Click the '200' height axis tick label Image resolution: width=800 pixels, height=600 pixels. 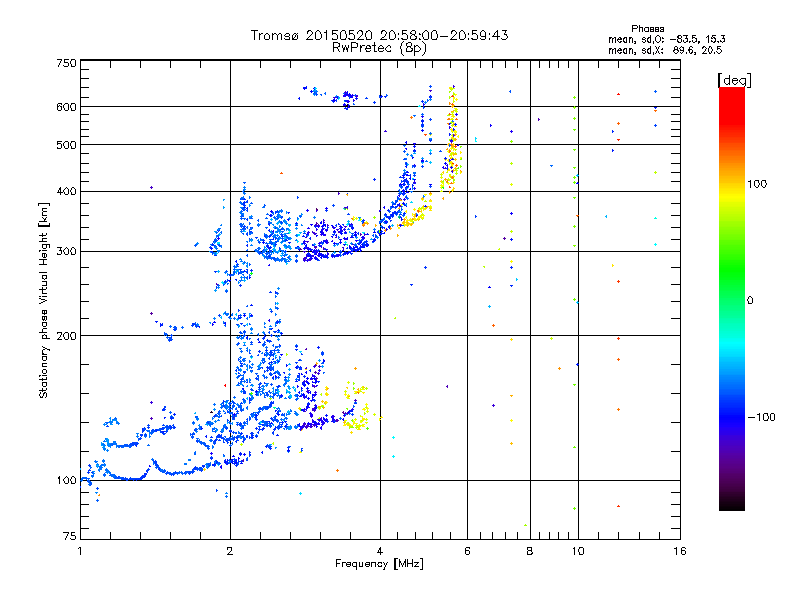coord(66,336)
